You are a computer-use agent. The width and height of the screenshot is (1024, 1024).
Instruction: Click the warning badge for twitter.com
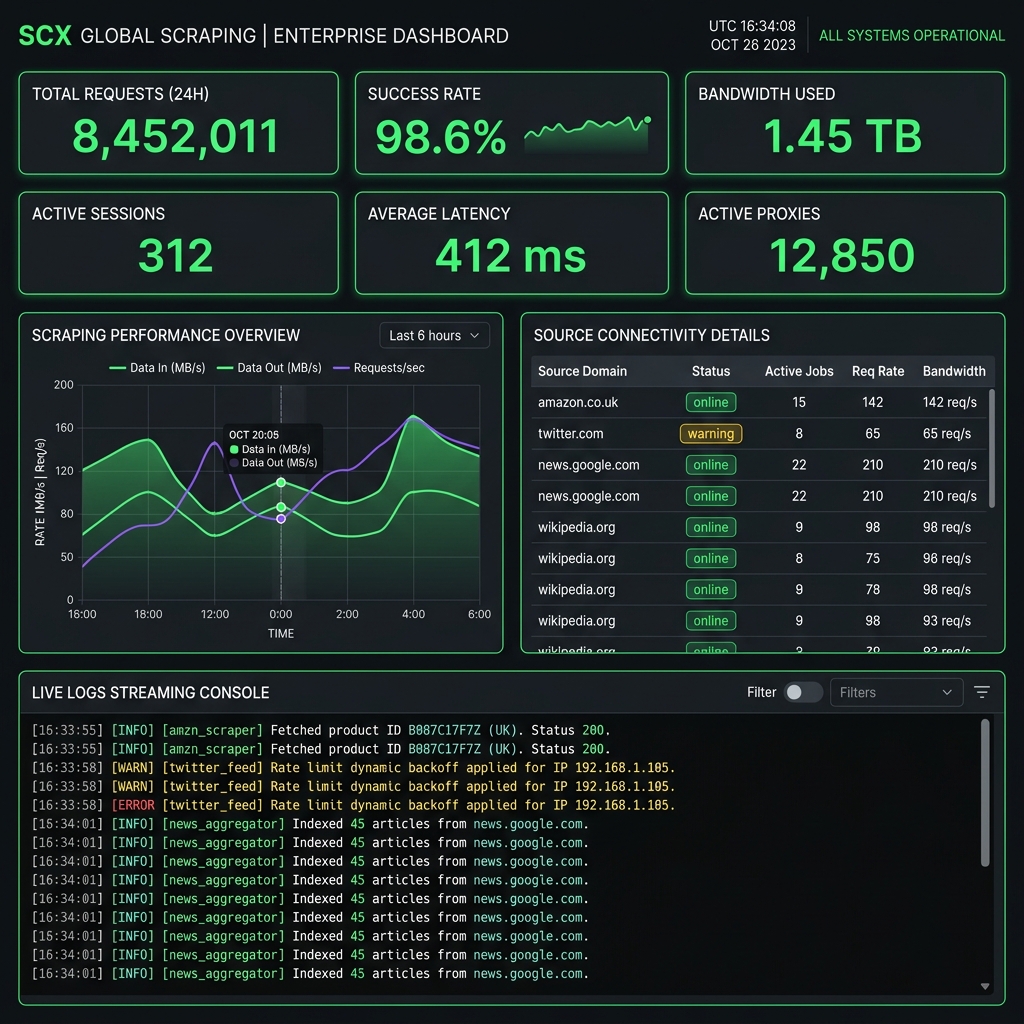(711, 434)
